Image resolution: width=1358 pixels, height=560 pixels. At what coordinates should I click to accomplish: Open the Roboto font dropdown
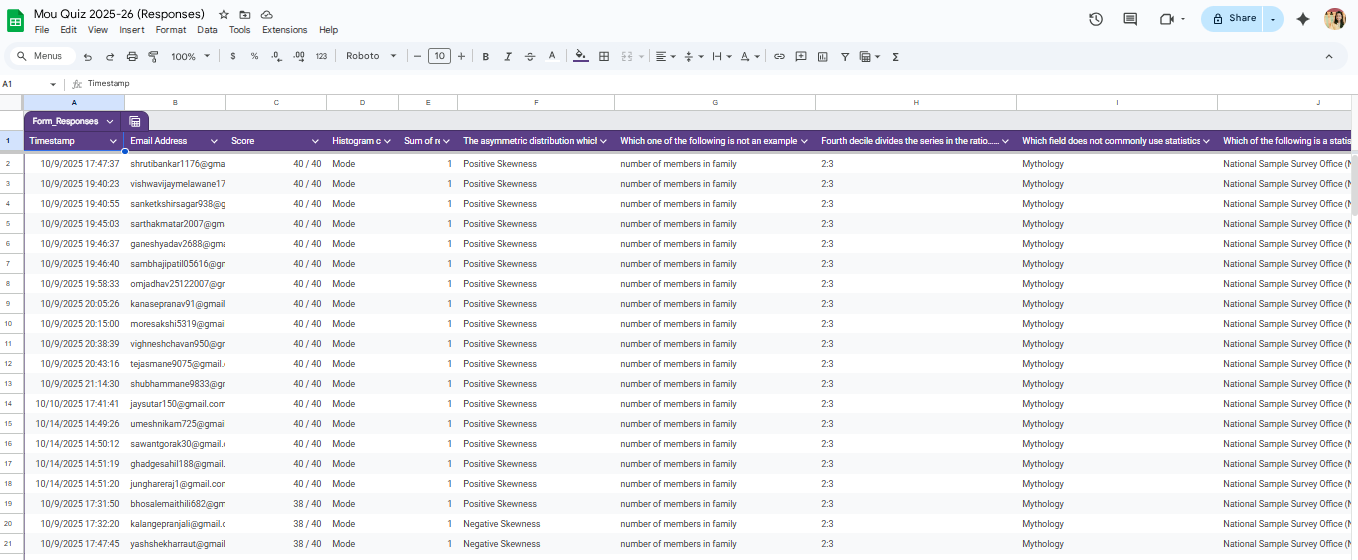pos(371,56)
